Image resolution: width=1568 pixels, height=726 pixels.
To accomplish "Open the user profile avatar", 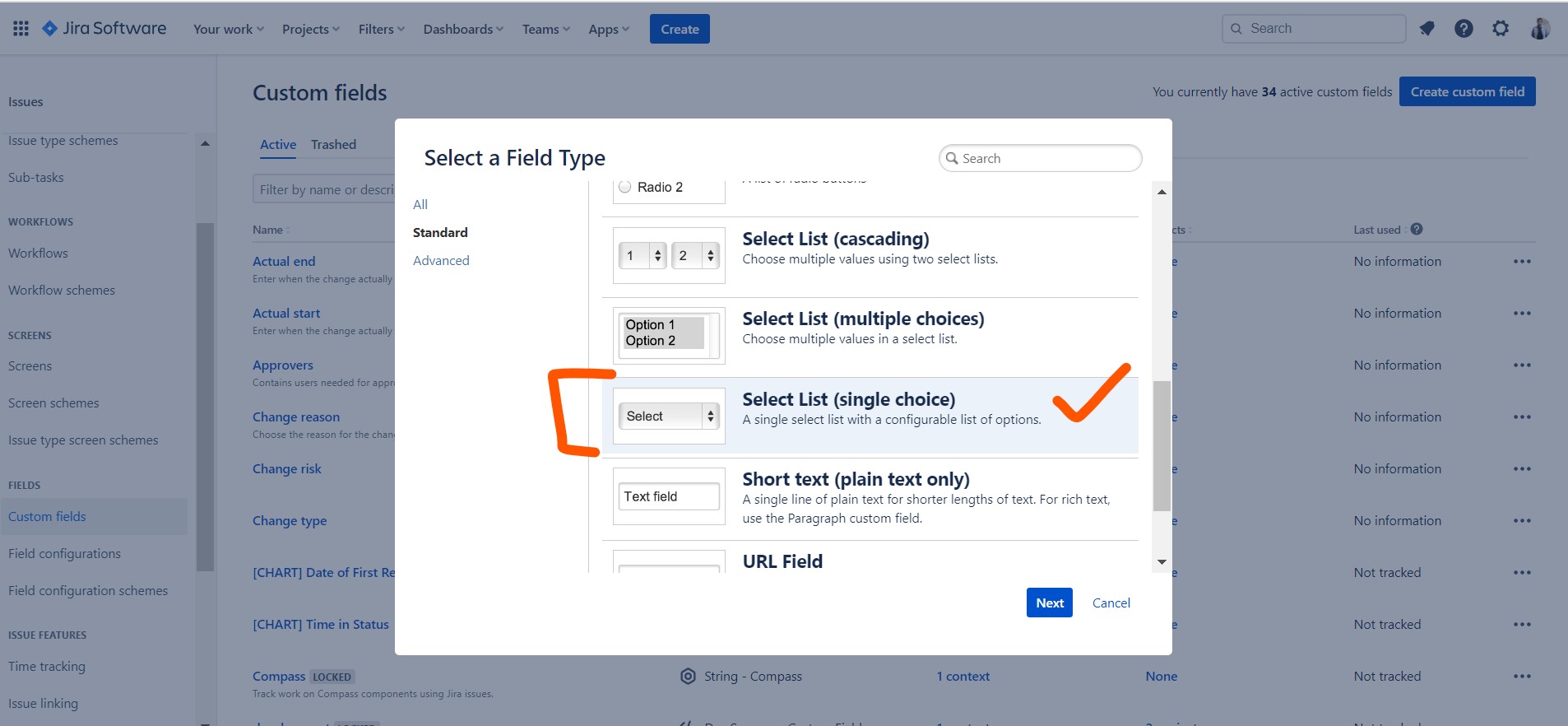I will (x=1539, y=29).
